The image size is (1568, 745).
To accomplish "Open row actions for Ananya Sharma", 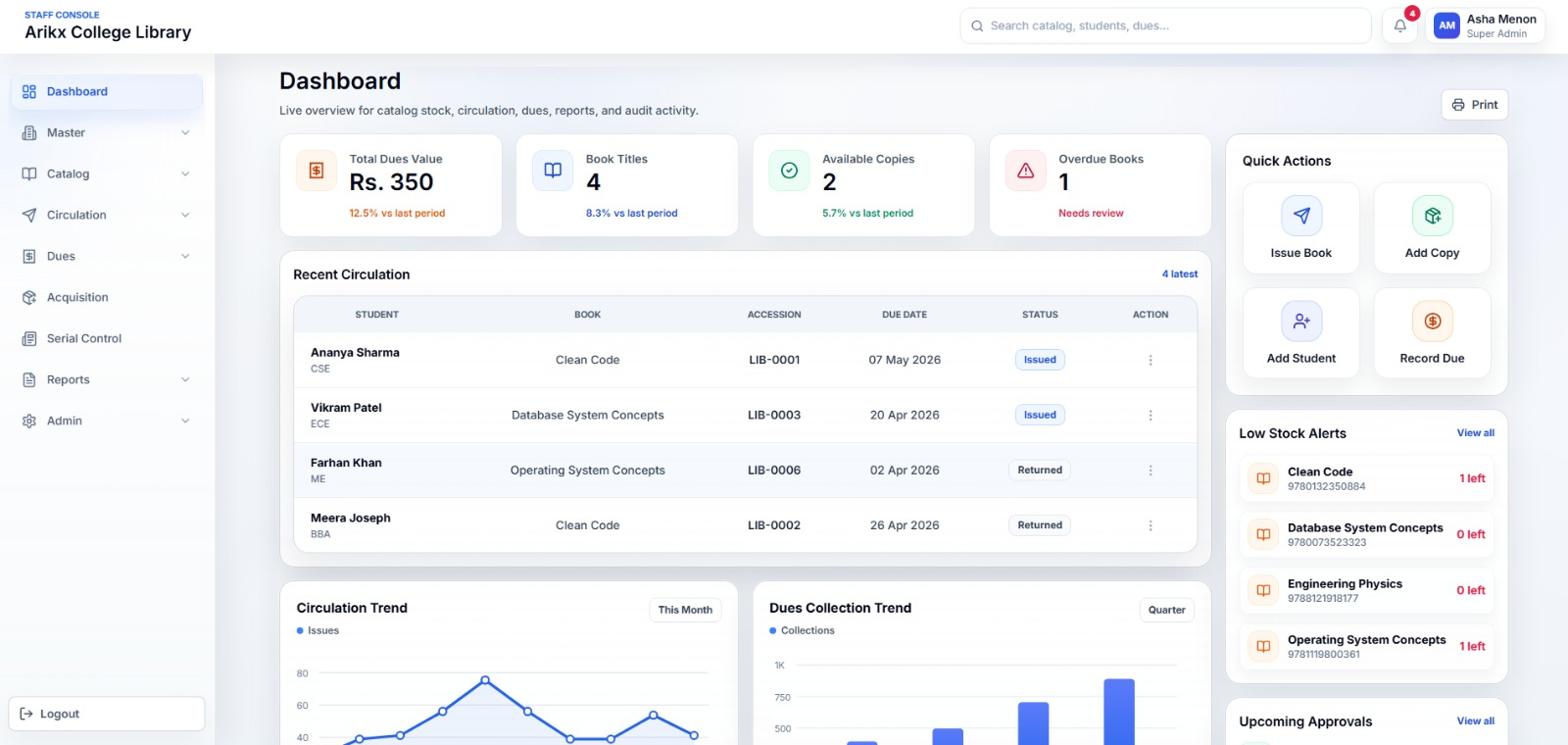I will coord(1150,360).
